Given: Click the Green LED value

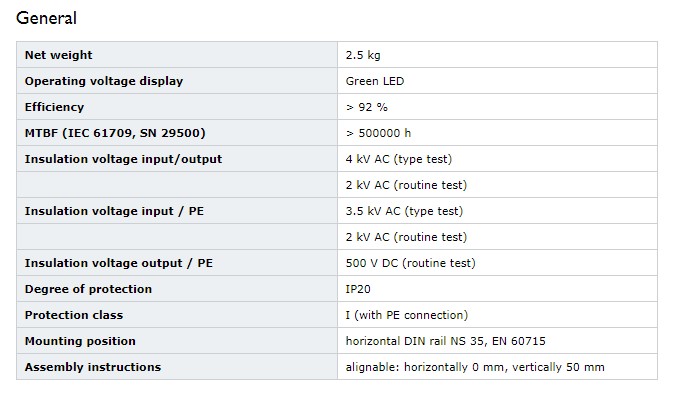Looking at the screenshot, I should point(375,81).
